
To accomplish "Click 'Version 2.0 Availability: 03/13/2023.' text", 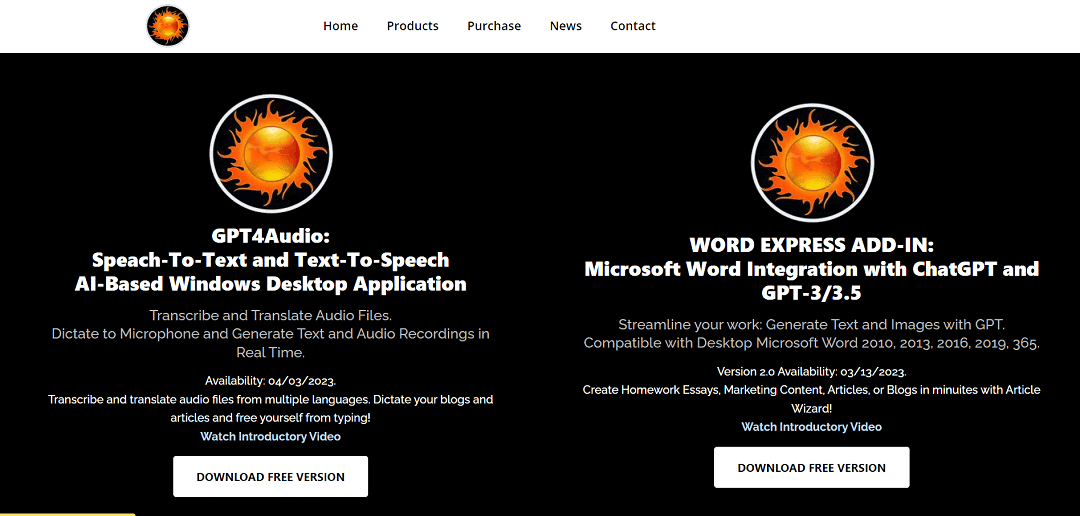I will click(811, 371).
